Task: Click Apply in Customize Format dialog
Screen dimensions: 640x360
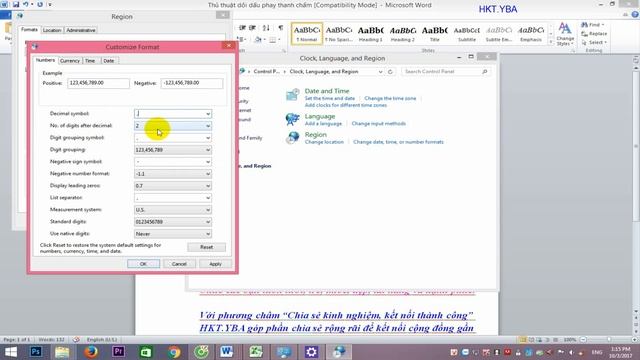Action: pyautogui.click(x=215, y=264)
